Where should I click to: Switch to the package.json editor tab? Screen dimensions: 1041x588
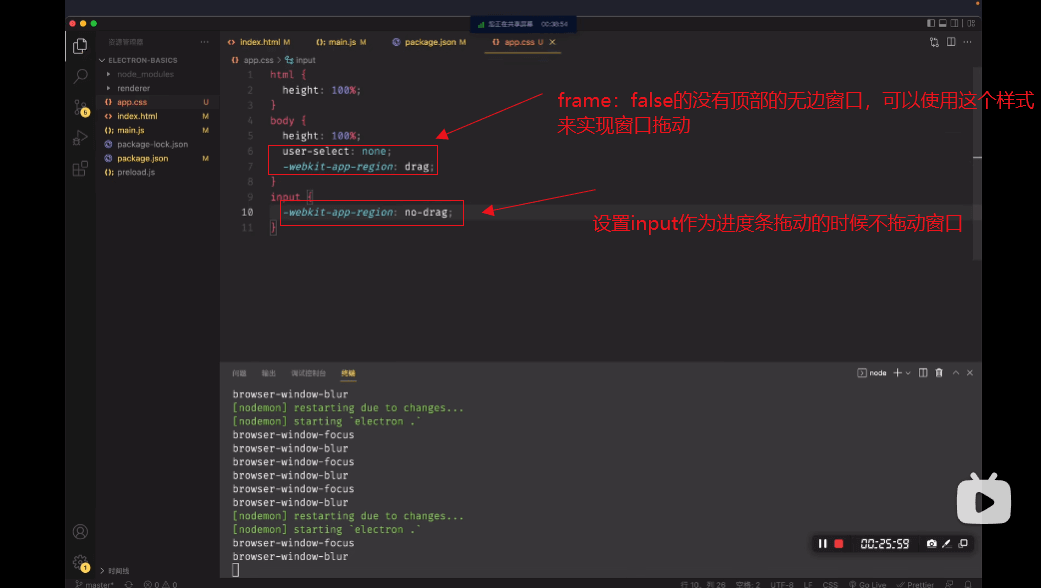(430, 42)
